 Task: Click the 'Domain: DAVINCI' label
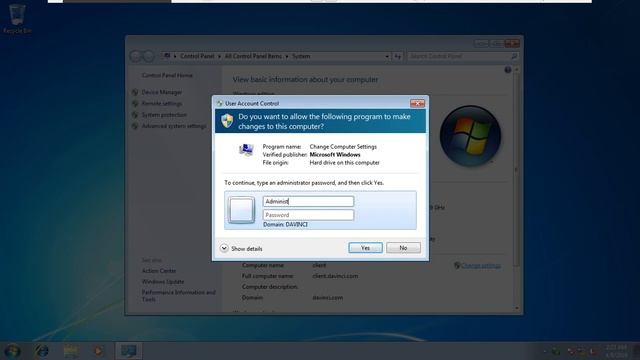point(285,224)
